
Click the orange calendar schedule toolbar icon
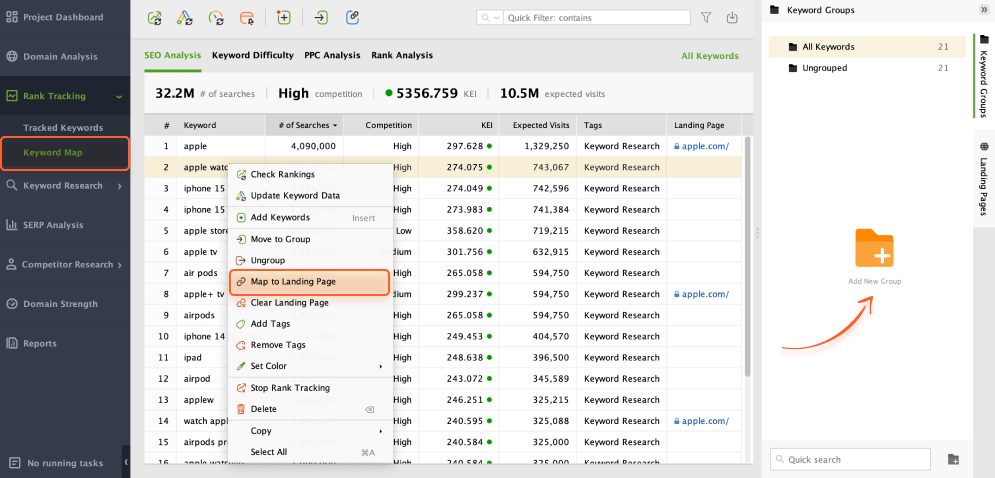(247, 18)
